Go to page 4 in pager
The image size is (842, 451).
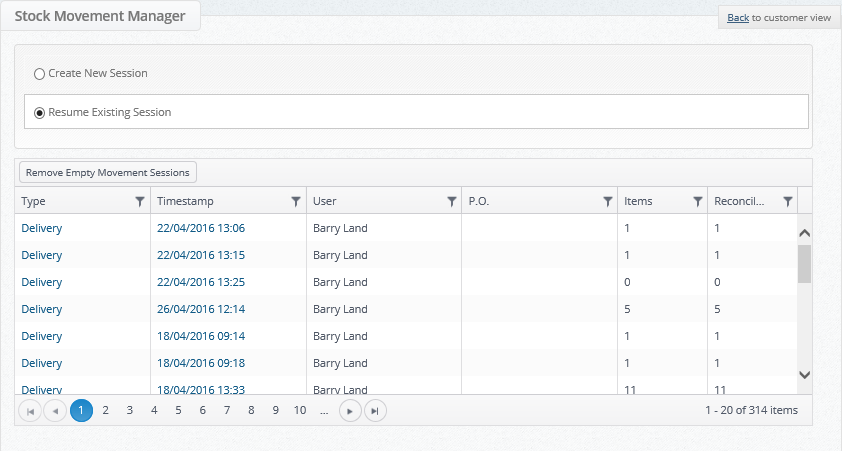[x=154, y=411]
